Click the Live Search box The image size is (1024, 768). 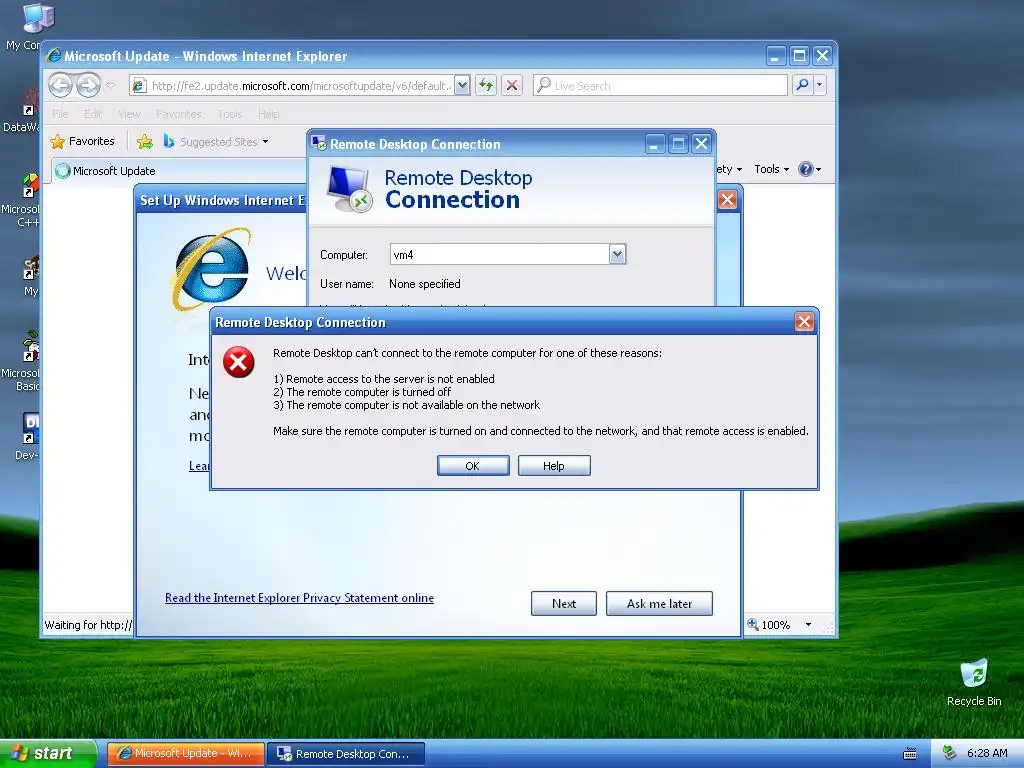pyautogui.click(x=660, y=86)
